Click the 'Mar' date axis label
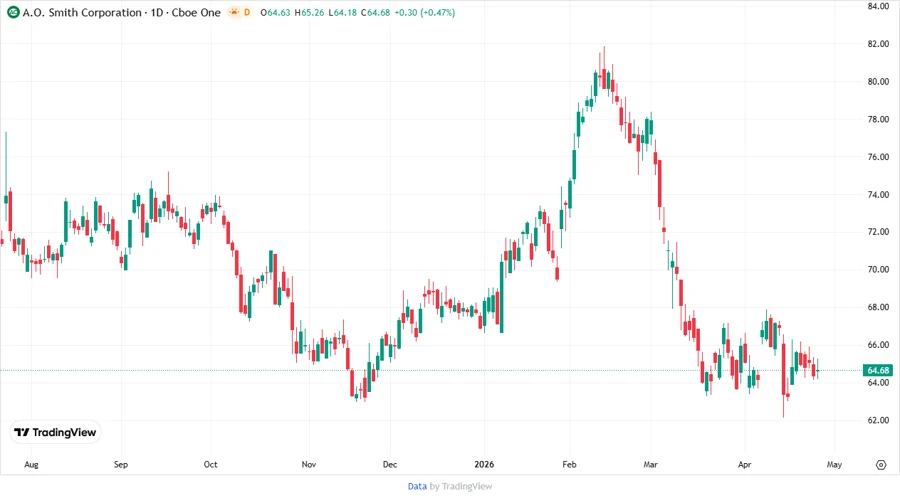Screen dimensions: 900x498 (650, 464)
